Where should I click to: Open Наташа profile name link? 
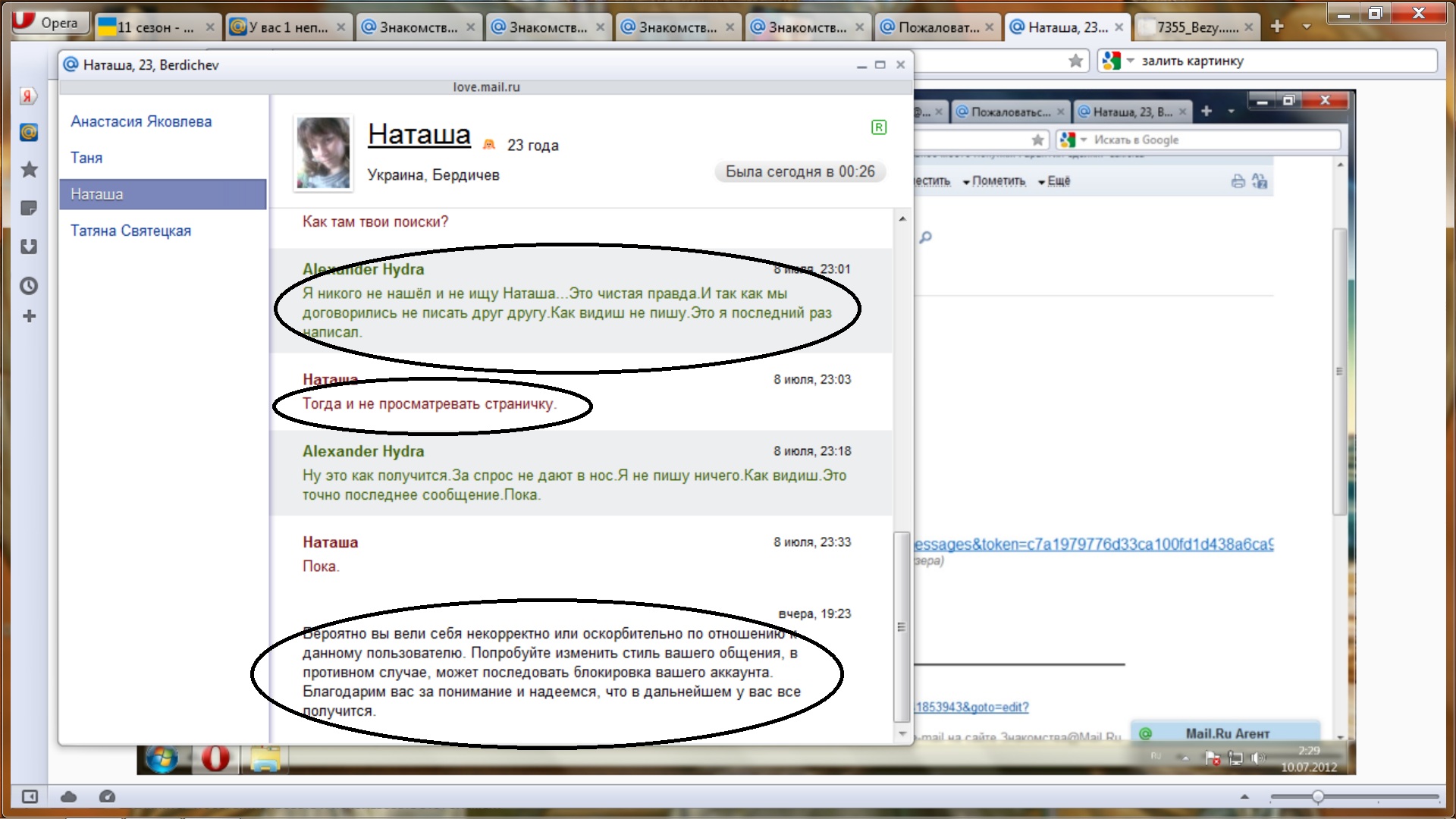(x=419, y=134)
